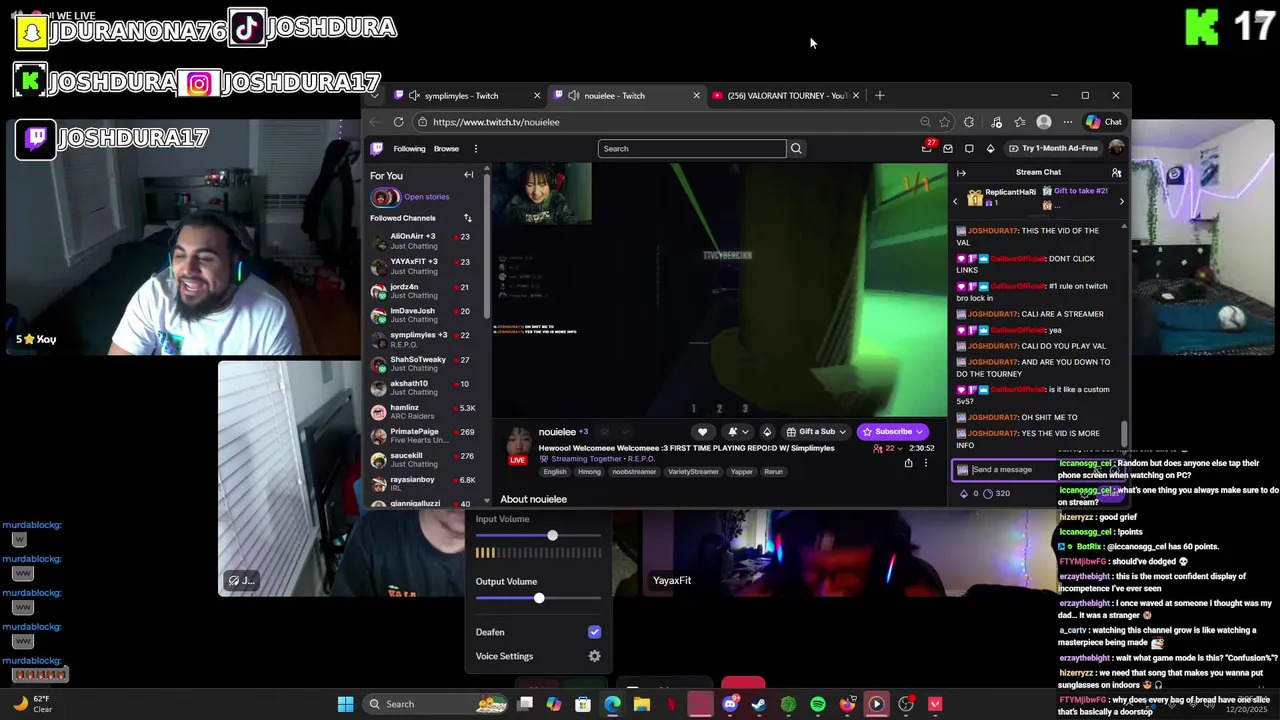
Task: Switch to symplimyles - Twitch tab
Action: pos(468,96)
